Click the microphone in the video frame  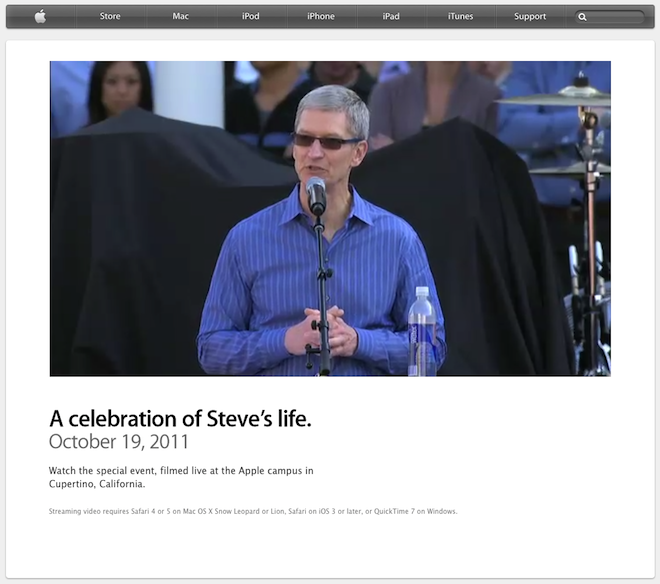point(316,195)
